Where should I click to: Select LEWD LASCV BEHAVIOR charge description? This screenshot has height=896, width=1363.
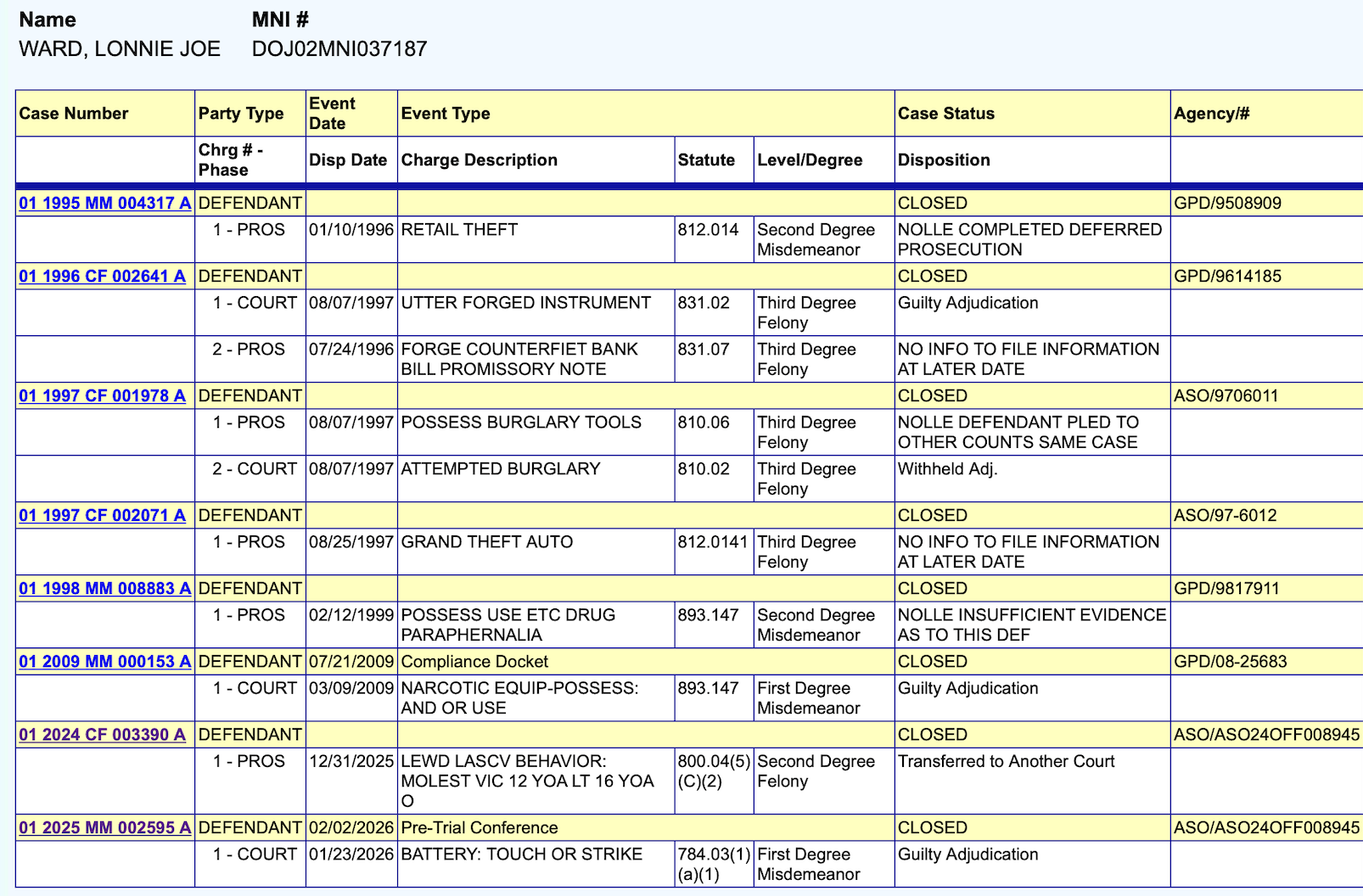pyautogui.click(x=527, y=781)
